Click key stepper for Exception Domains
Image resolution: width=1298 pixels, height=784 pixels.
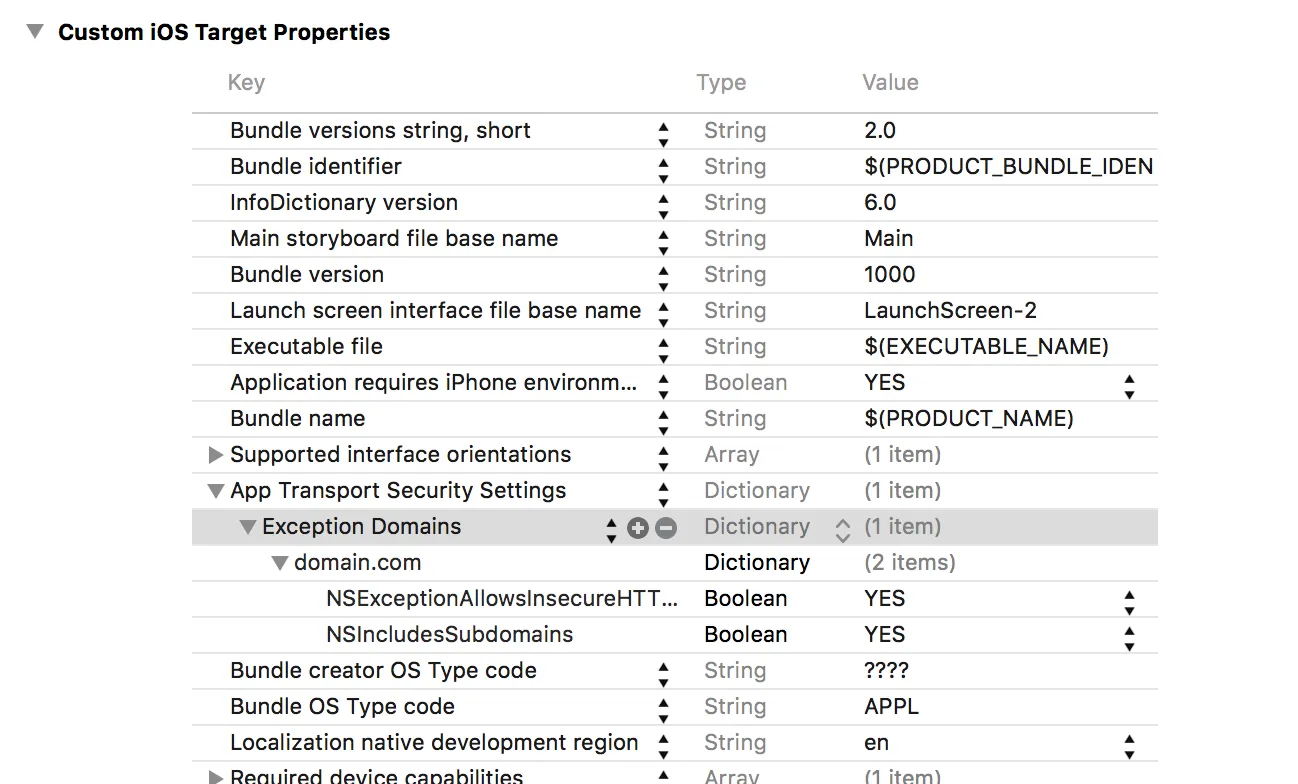[611, 528]
